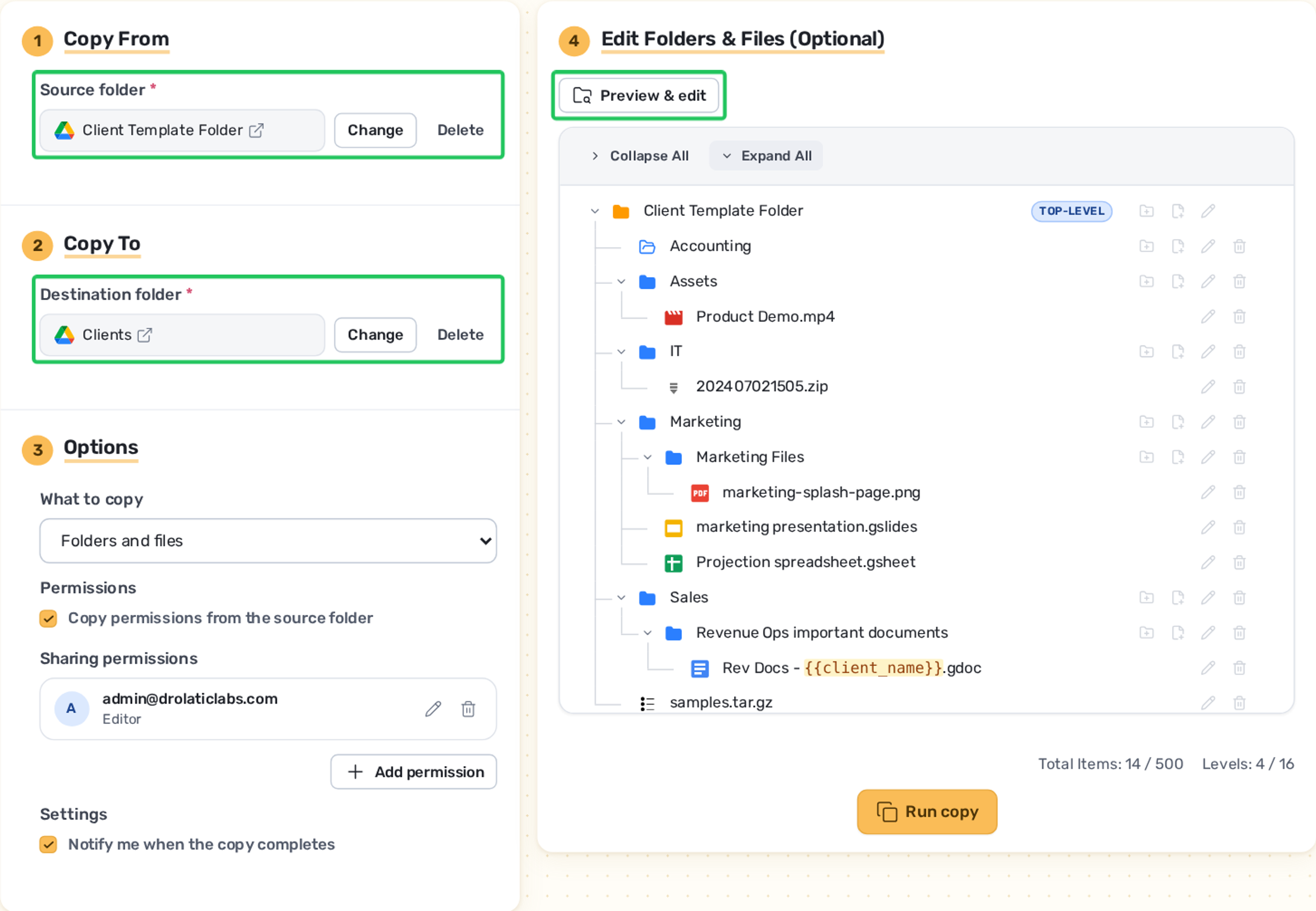Screen dimensions: 1316x911
Task: Change the destination folder
Action: (375, 335)
